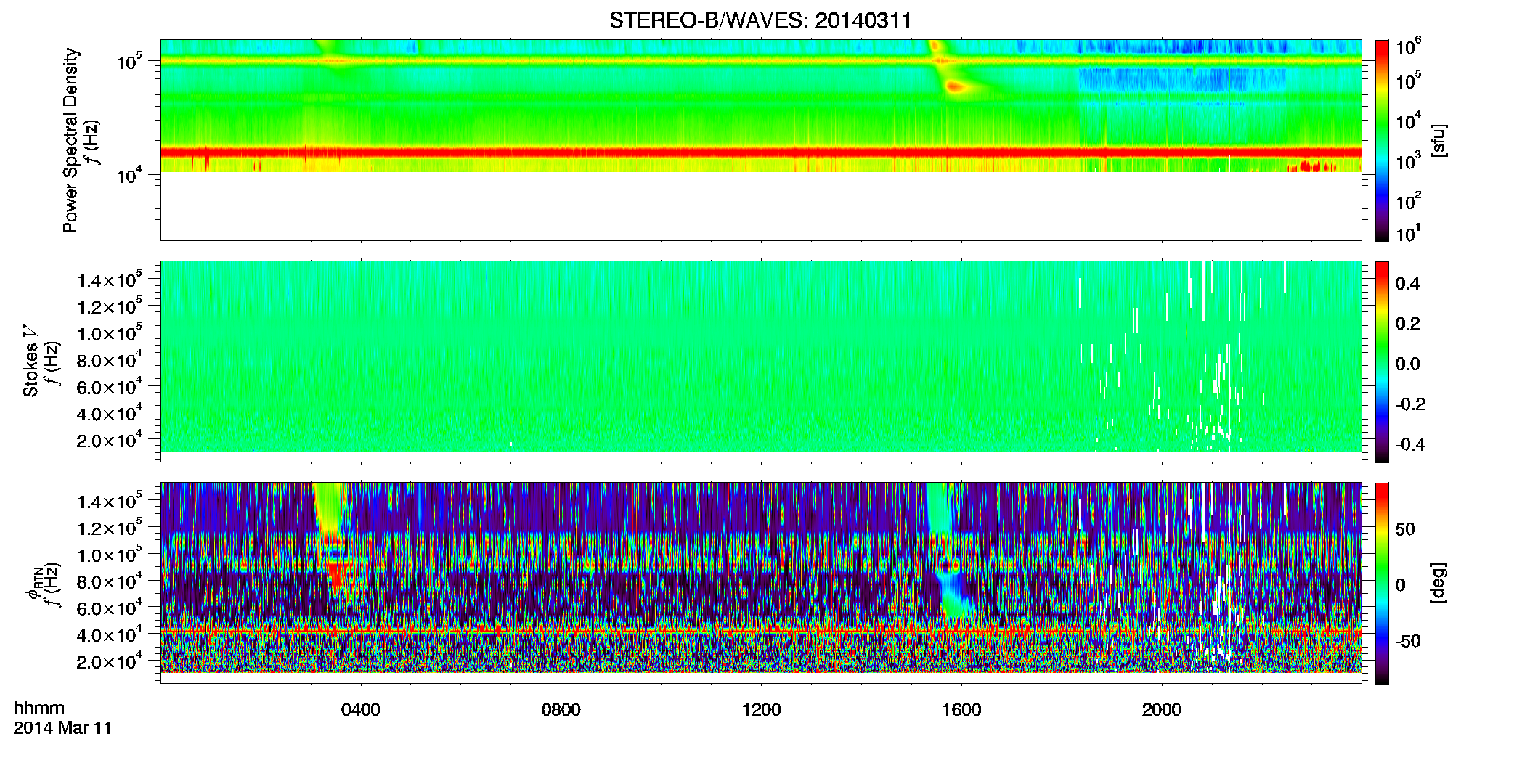The height and width of the screenshot is (784, 1522).
Task: Click the Stokes V axis label
Action: pyautogui.click(x=30, y=361)
